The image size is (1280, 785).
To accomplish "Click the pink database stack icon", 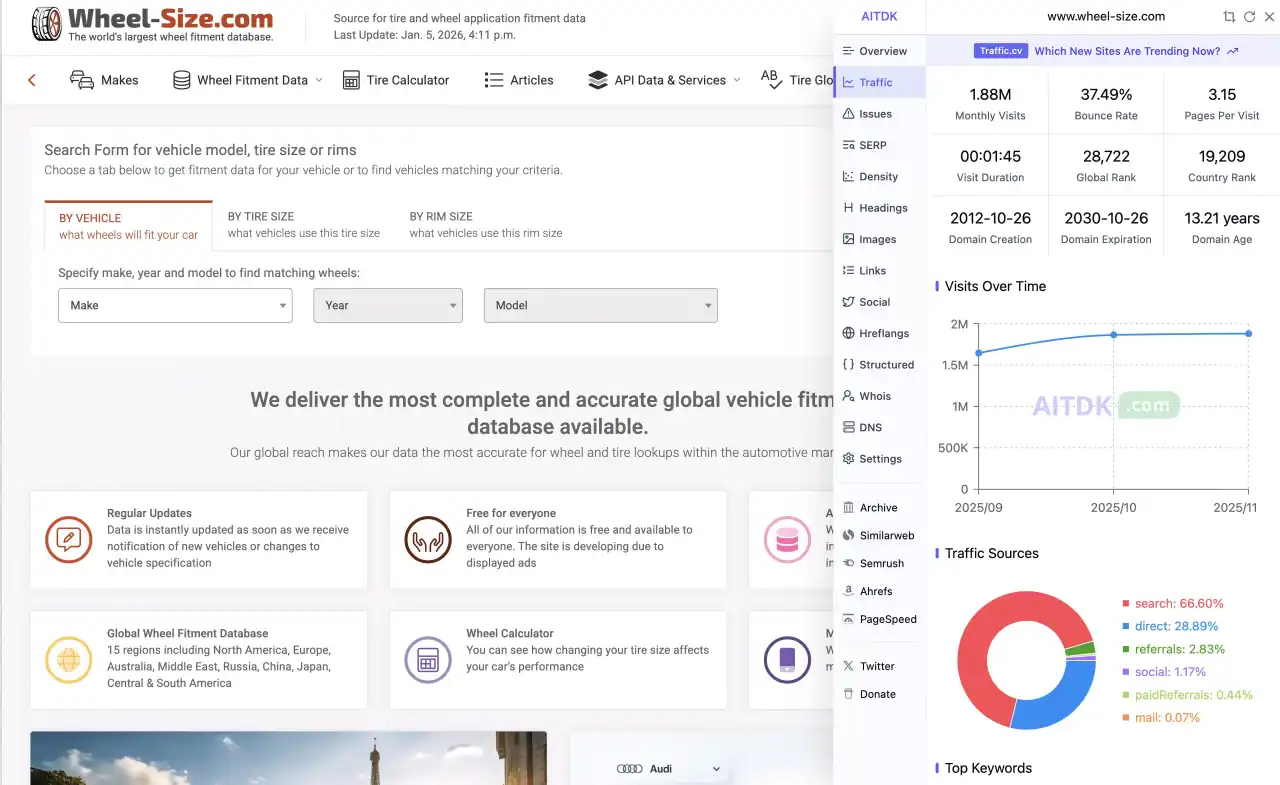I will 787,540.
